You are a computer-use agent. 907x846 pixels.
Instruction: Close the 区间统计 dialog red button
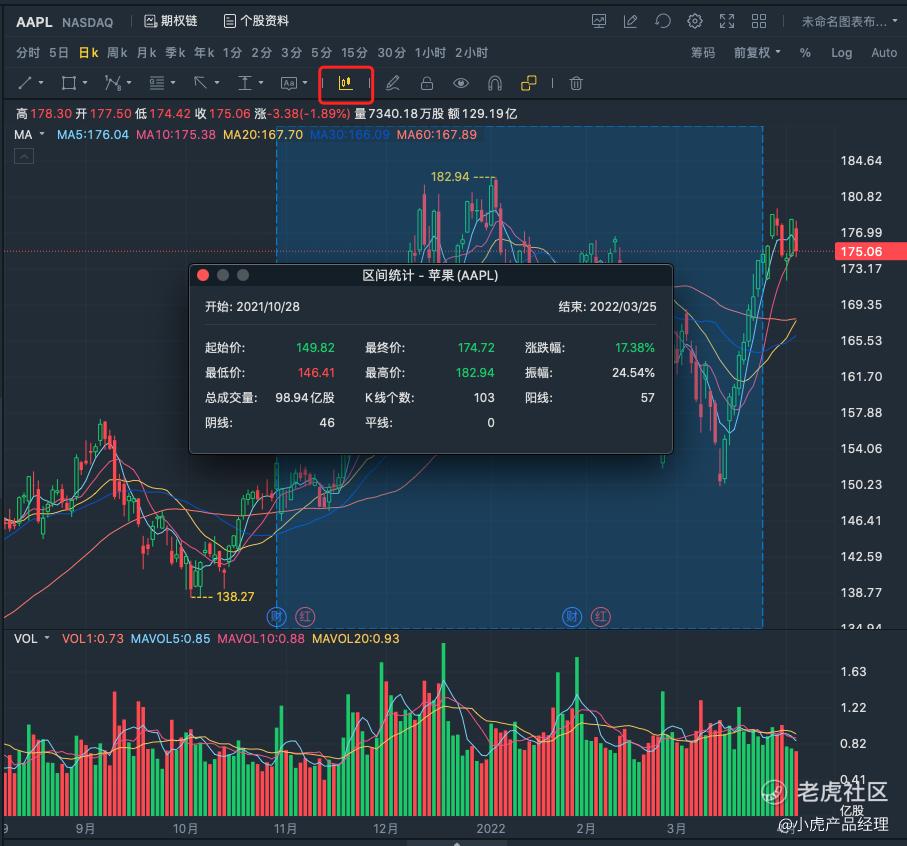tap(203, 275)
